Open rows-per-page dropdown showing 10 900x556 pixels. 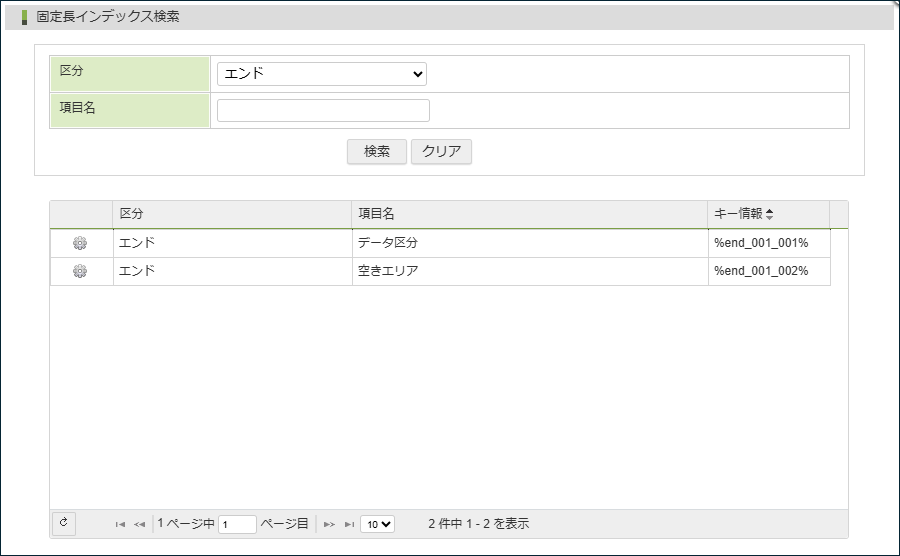click(x=378, y=524)
